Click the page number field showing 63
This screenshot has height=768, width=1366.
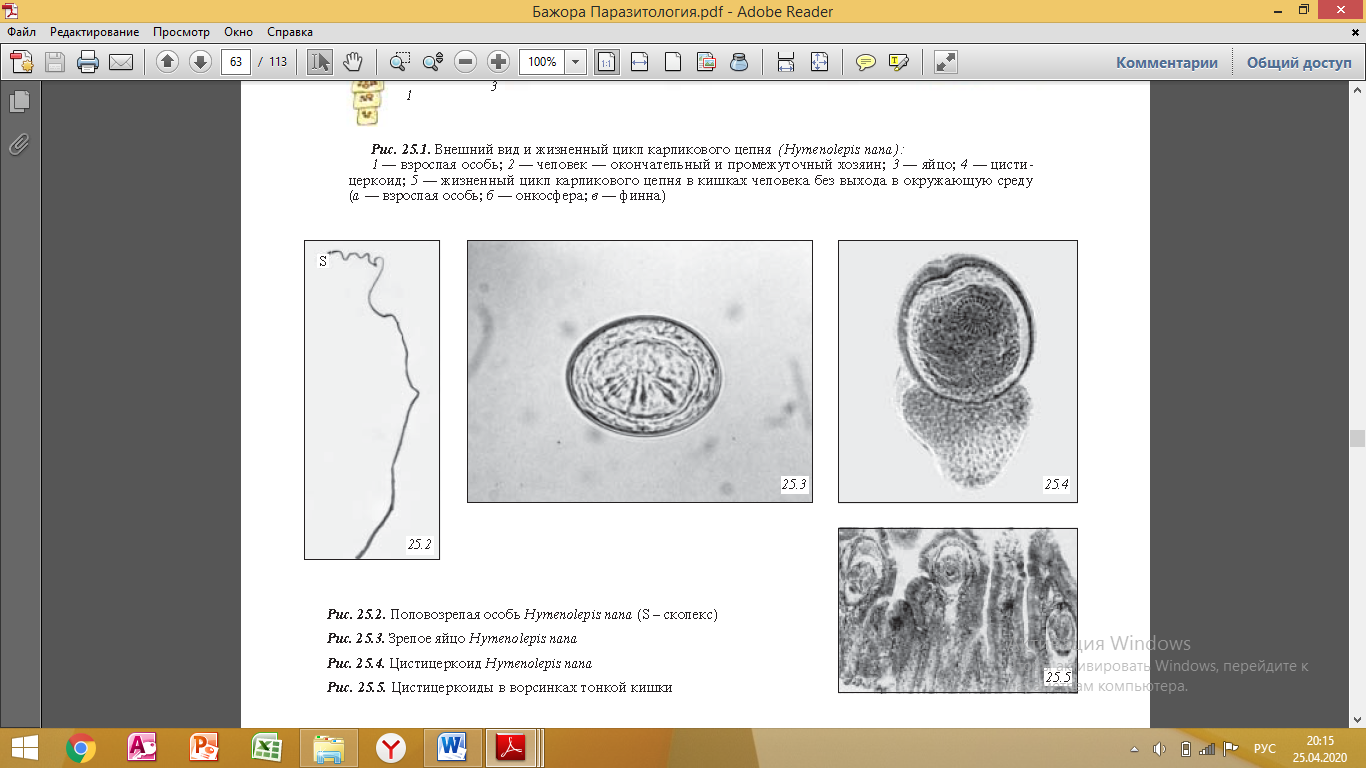pyautogui.click(x=235, y=62)
